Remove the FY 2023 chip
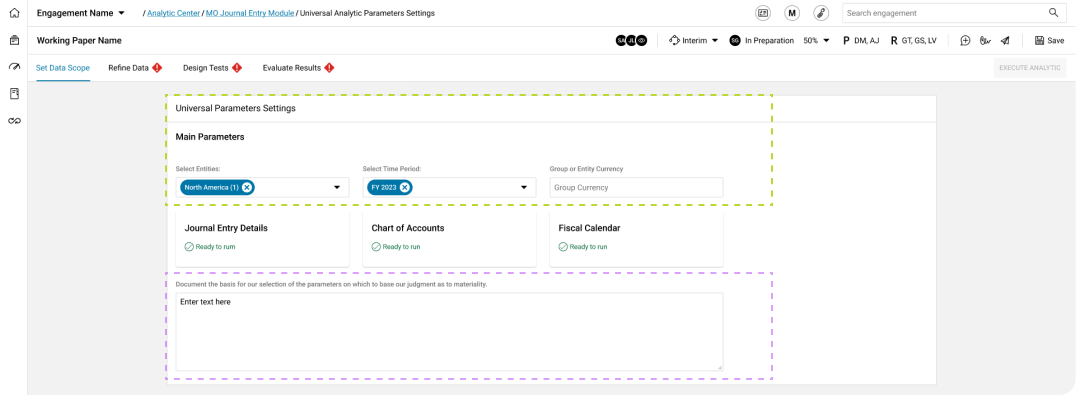This screenshot has width=1076, height=395. (405, 187)
